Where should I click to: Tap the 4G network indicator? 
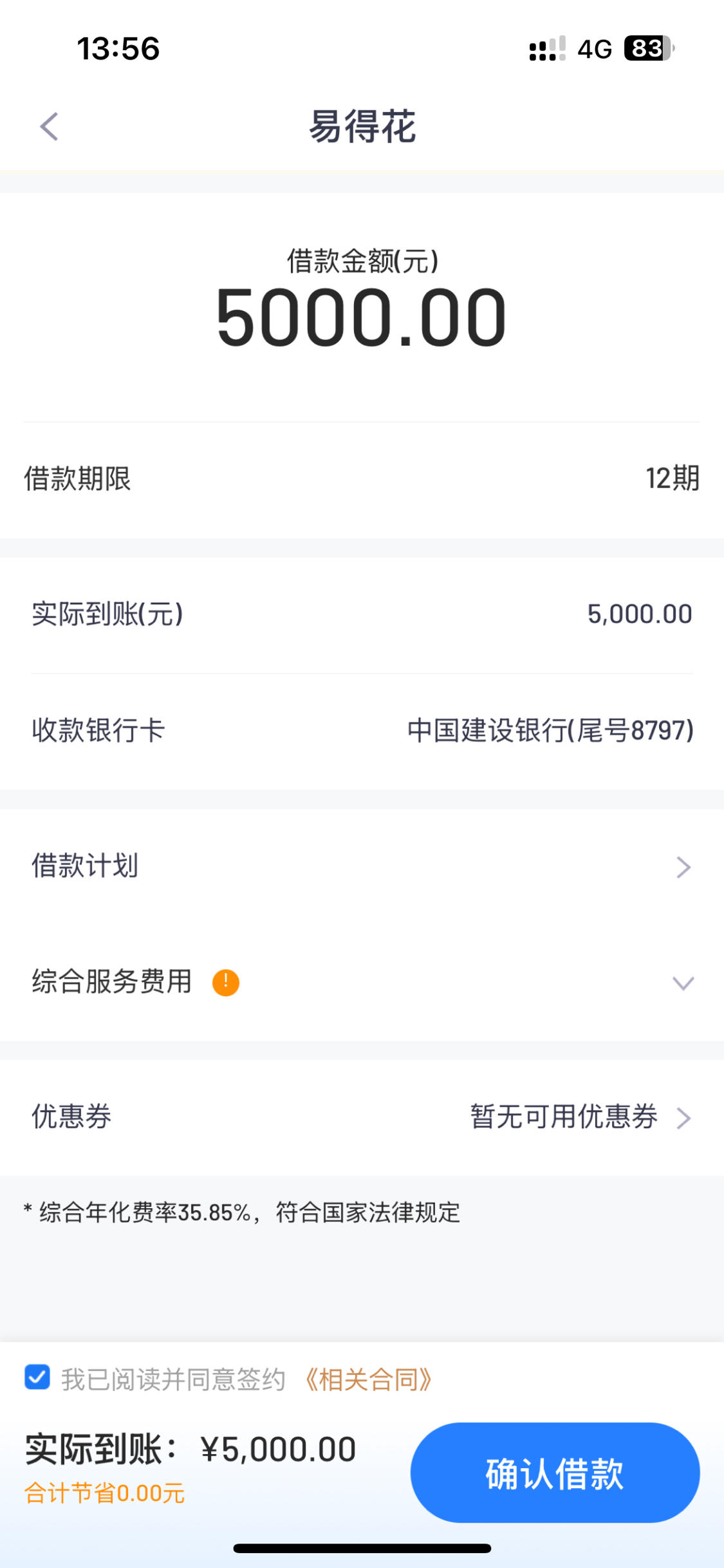[x=595, y=49]
